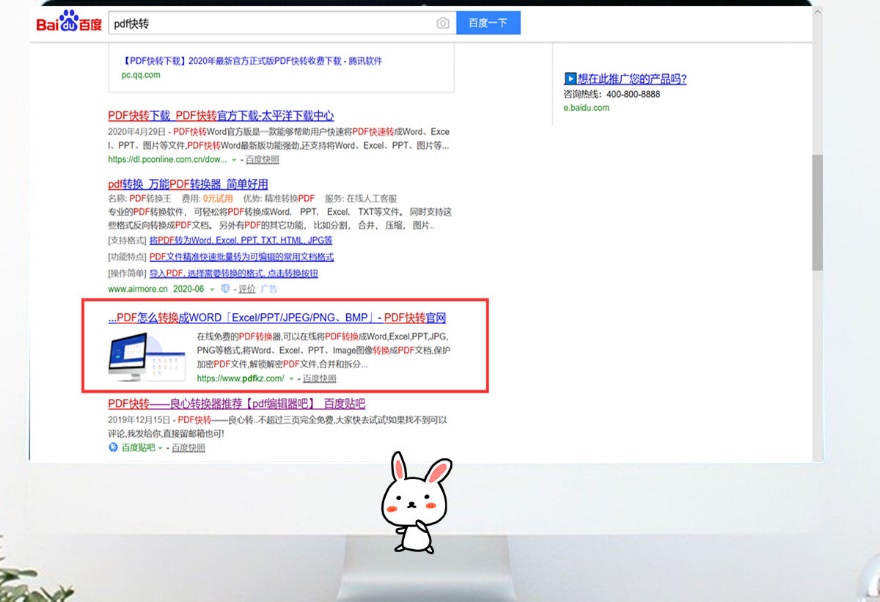Open PDF快转下载 太平洋下载中心 result

point(221,116)
